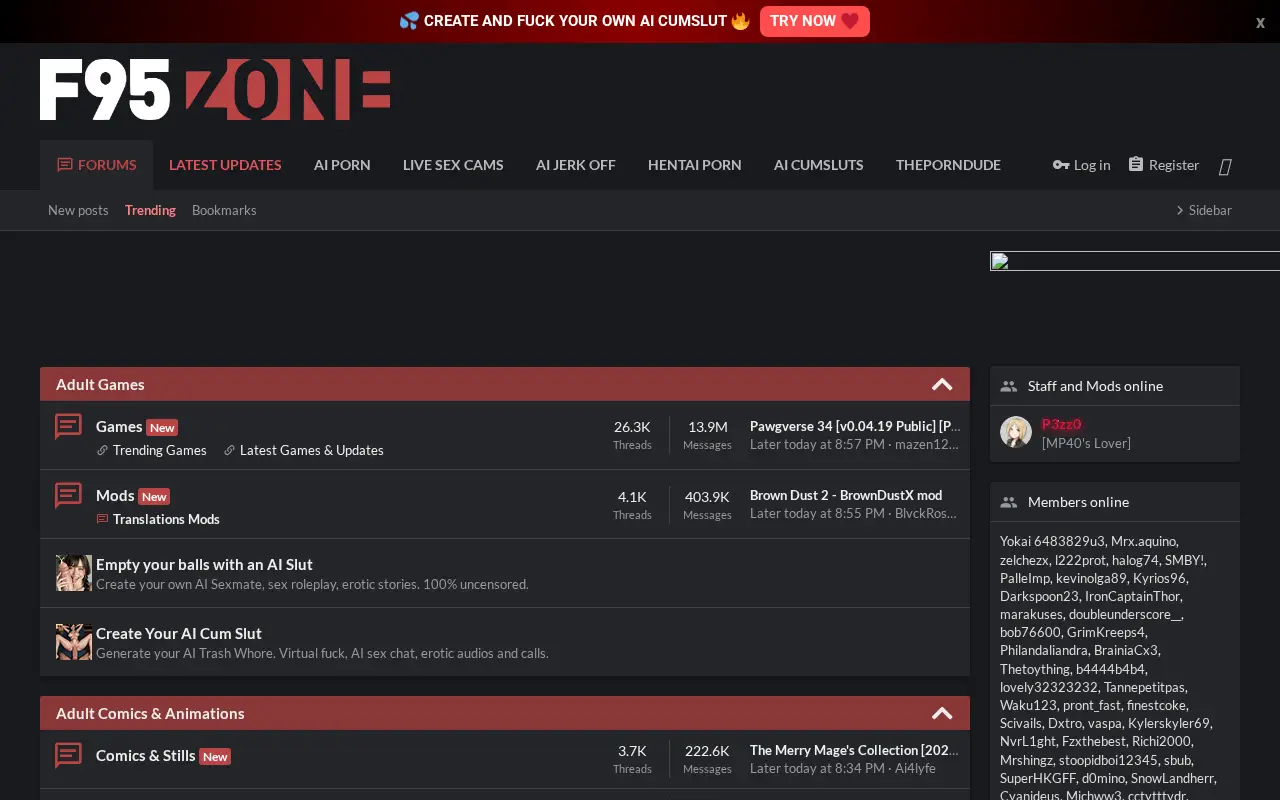1280x800 pixels.
Task: Click the F95zone logo
Action: 215,90
